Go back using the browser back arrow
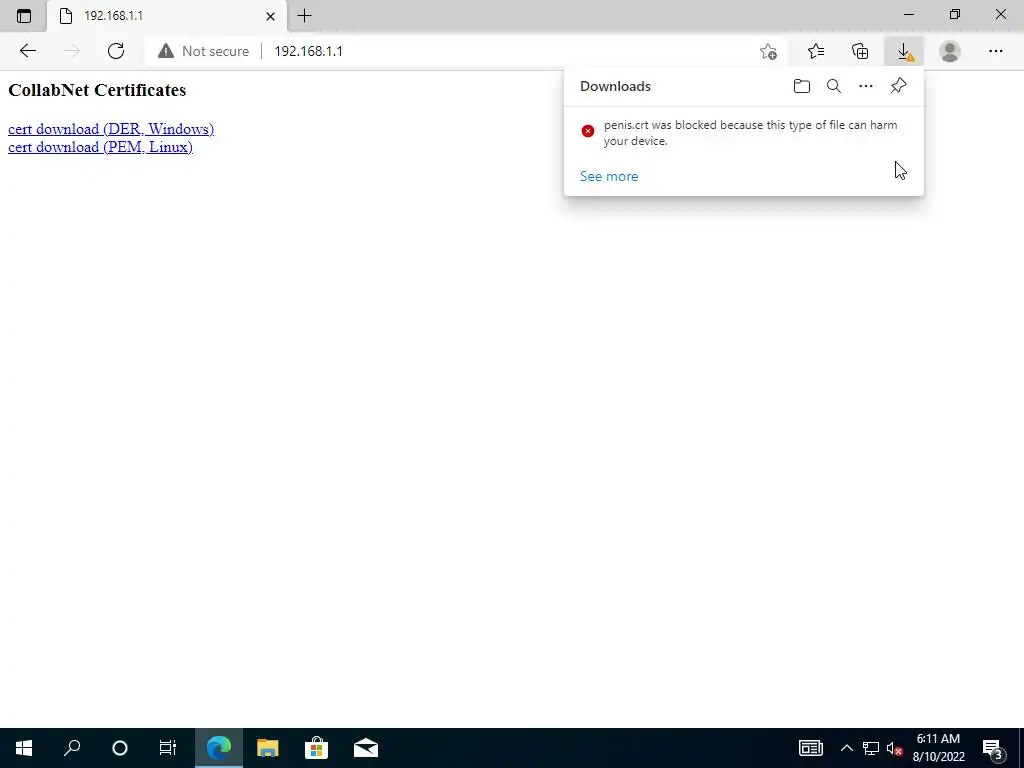This screenshot has width=1024, height=768. tap(27, 51)
